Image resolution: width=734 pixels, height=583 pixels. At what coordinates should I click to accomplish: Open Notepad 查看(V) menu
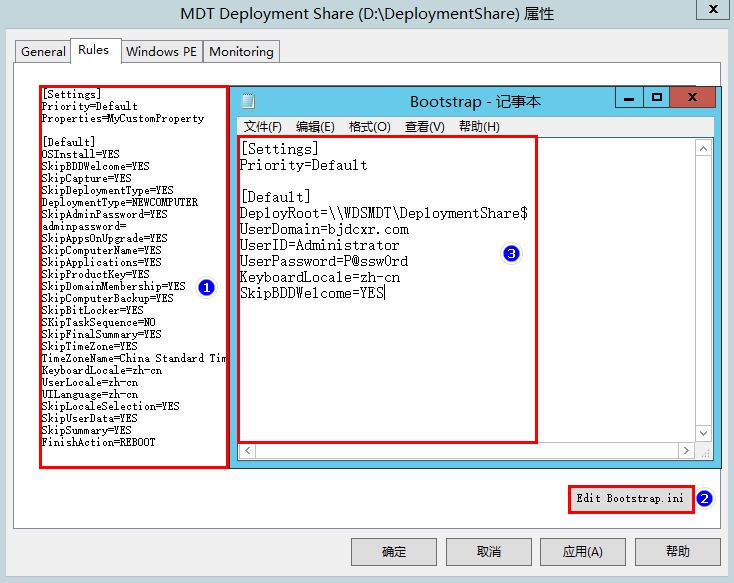(x=424, y=126)
